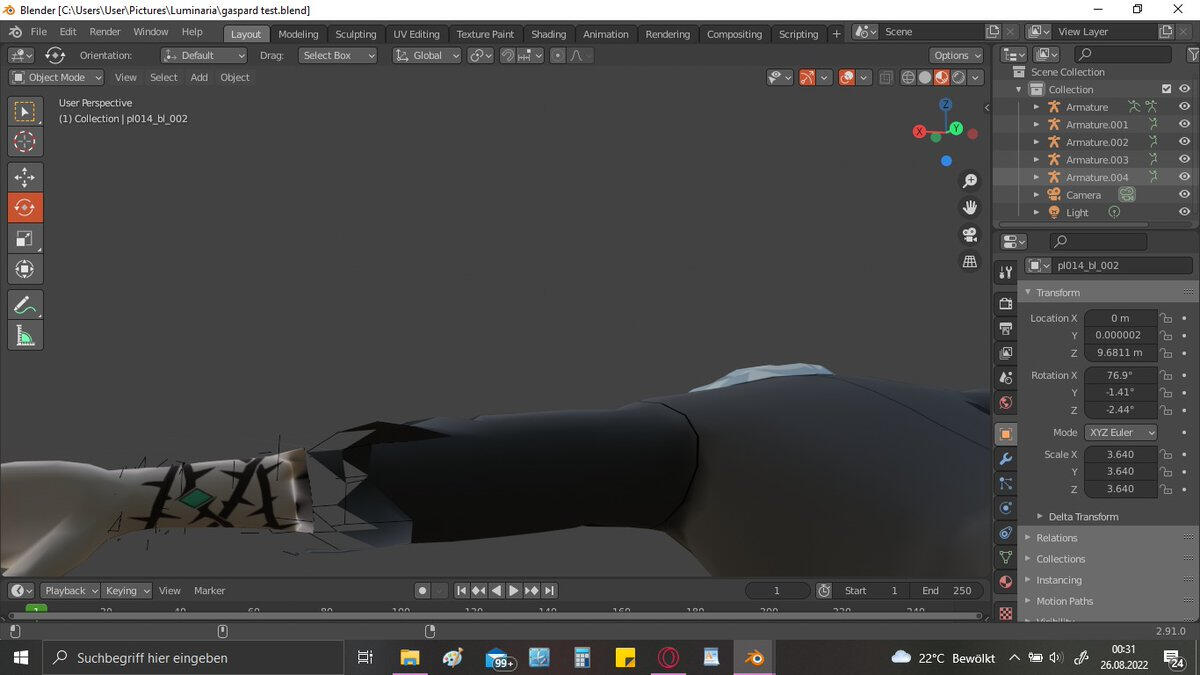Open the XYZ Euler rotation mode dropdown

coord(1120,432)
